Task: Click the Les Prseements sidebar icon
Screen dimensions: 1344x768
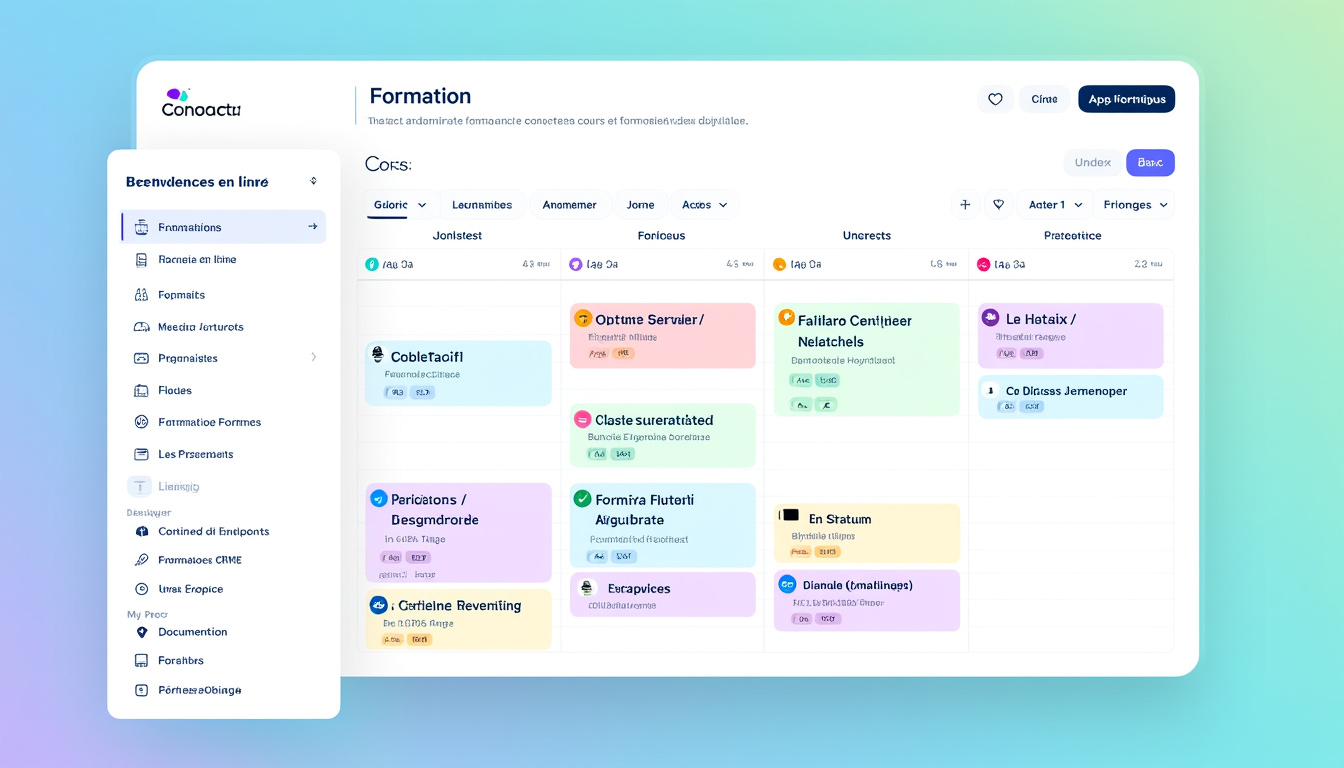Action: coord(140,454)
